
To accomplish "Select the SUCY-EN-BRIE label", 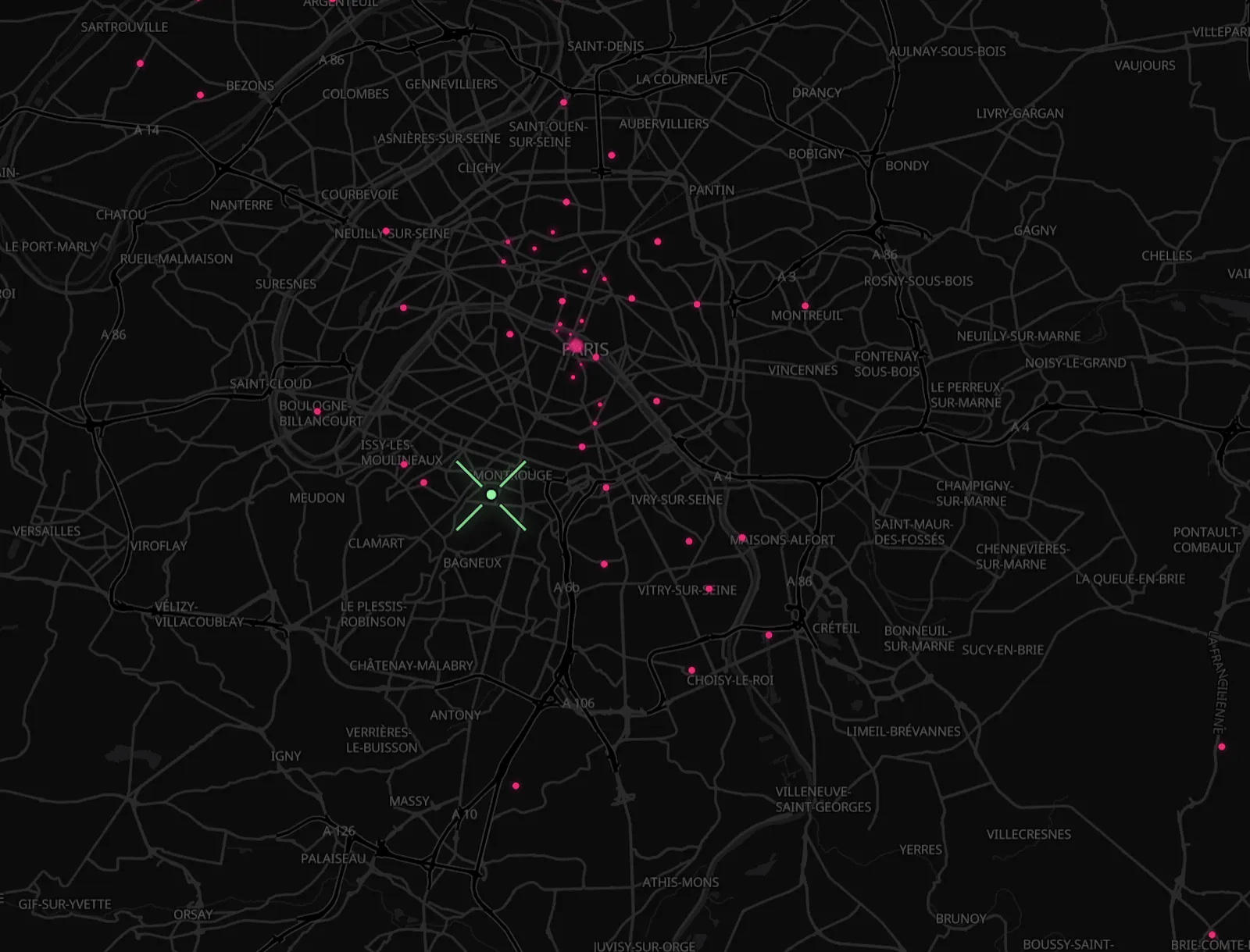I will coord(1003,650).
